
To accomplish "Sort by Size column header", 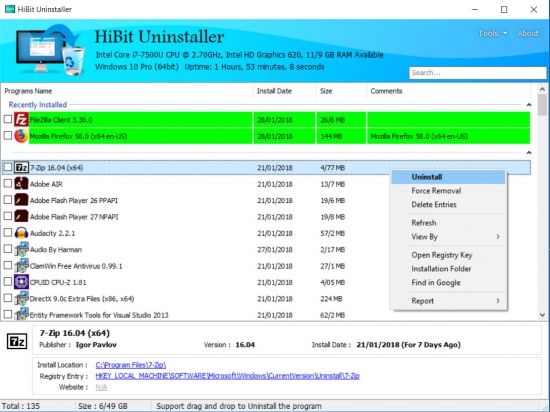I will pyautogui.click(x=341, y=91).
